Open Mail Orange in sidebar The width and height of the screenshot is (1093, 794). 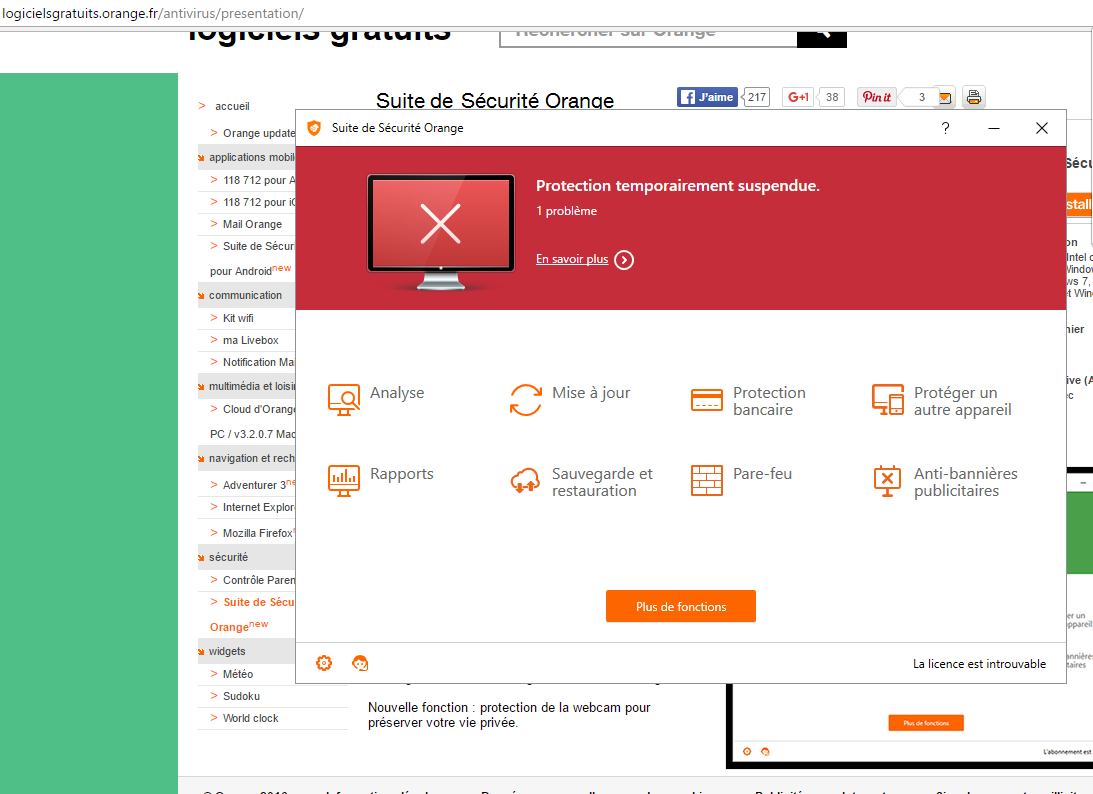tap(252, 224)
